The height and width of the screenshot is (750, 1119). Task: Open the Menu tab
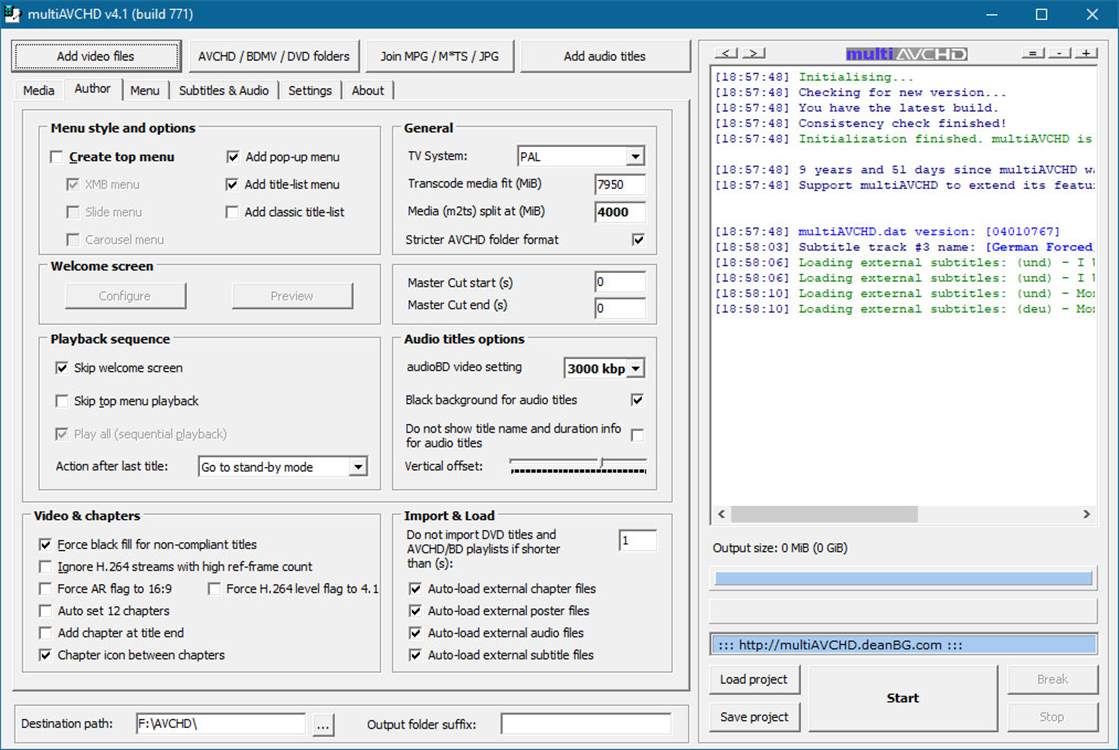pyautogui.click(x=145, y=91)
